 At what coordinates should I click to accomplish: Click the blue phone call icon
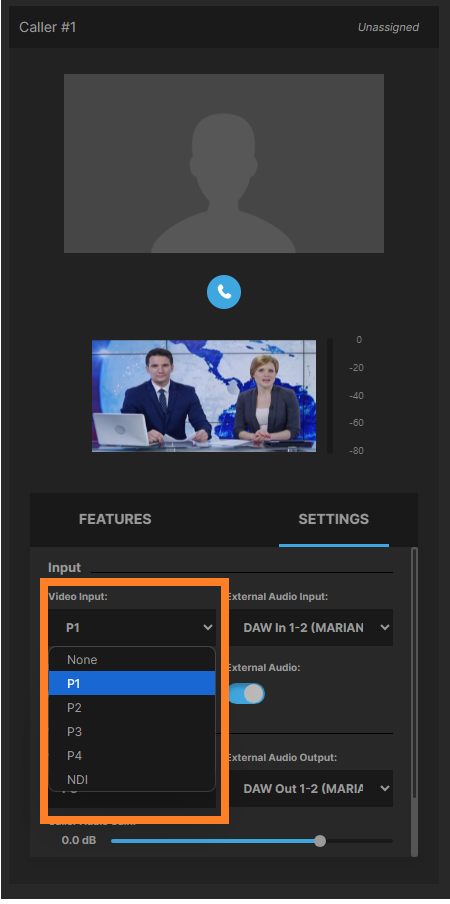pos(224,292)
